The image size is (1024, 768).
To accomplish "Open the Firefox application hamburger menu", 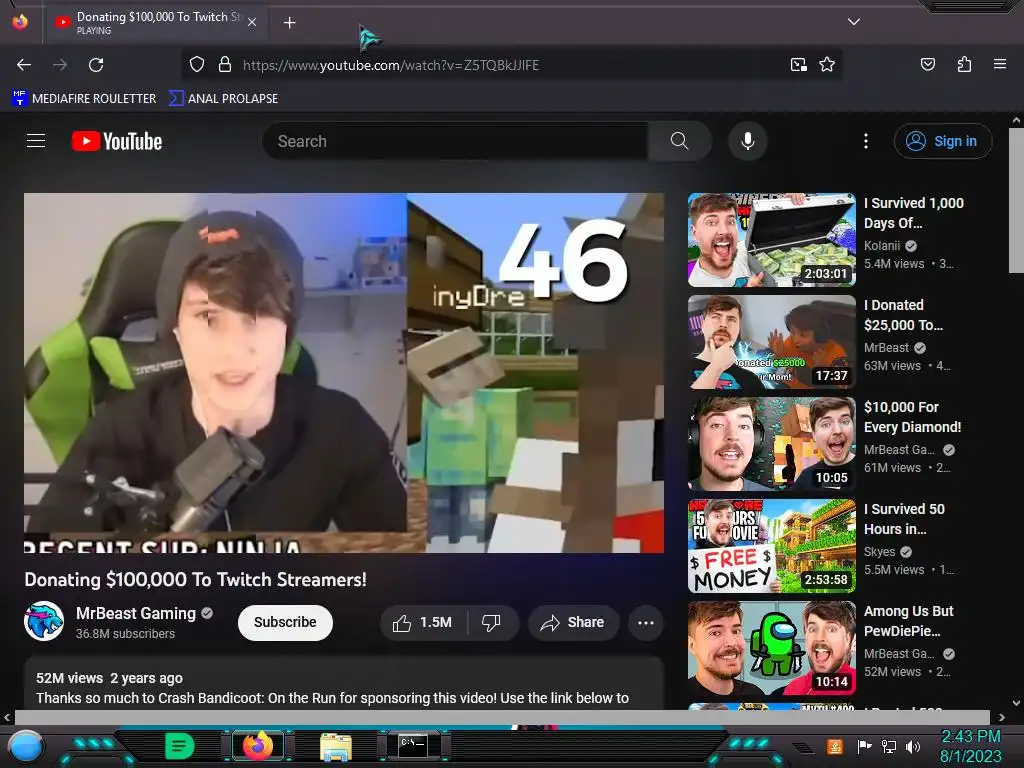I will tap(999, 64).
